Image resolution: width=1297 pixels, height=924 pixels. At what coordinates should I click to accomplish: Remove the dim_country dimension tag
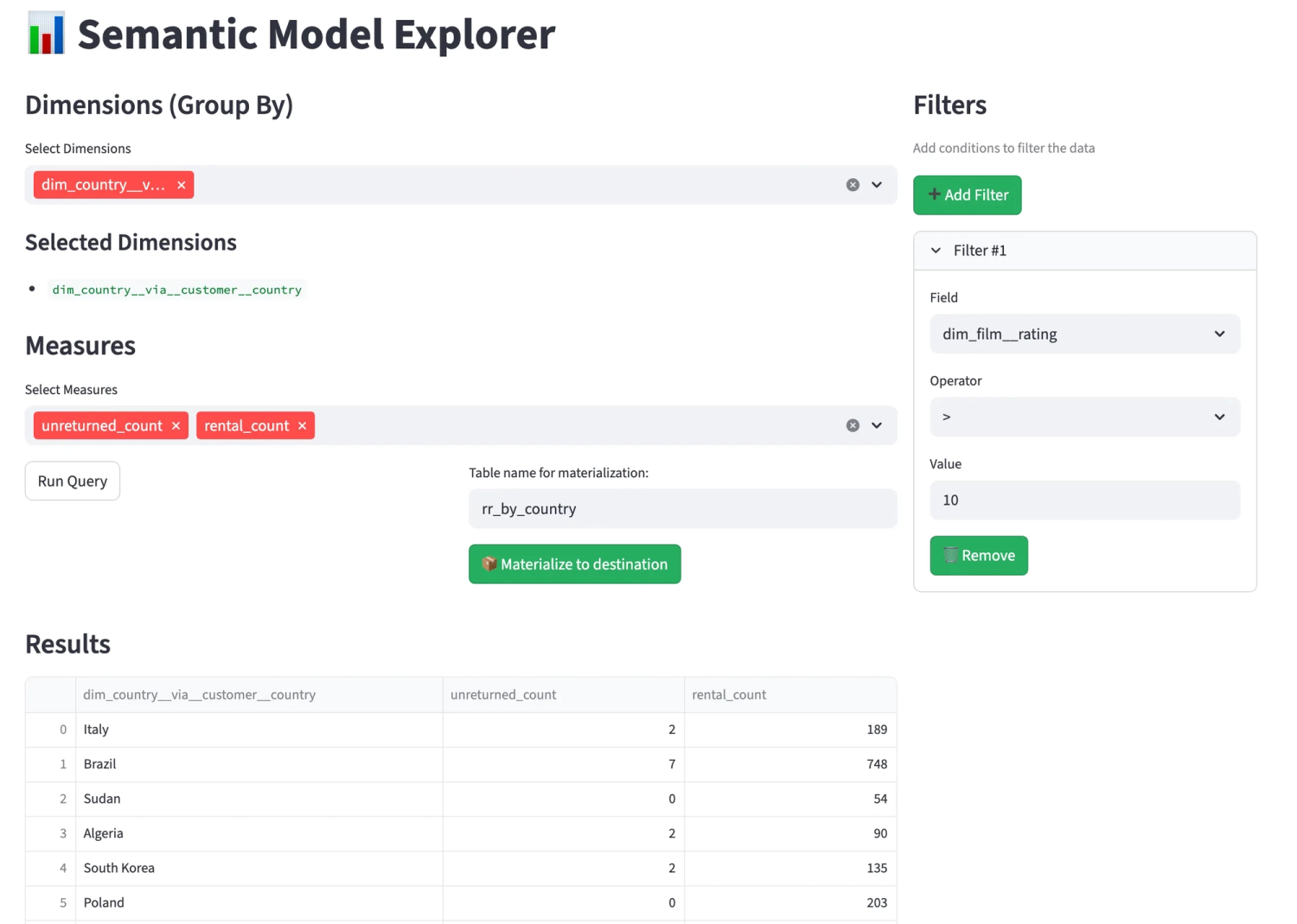181,185
